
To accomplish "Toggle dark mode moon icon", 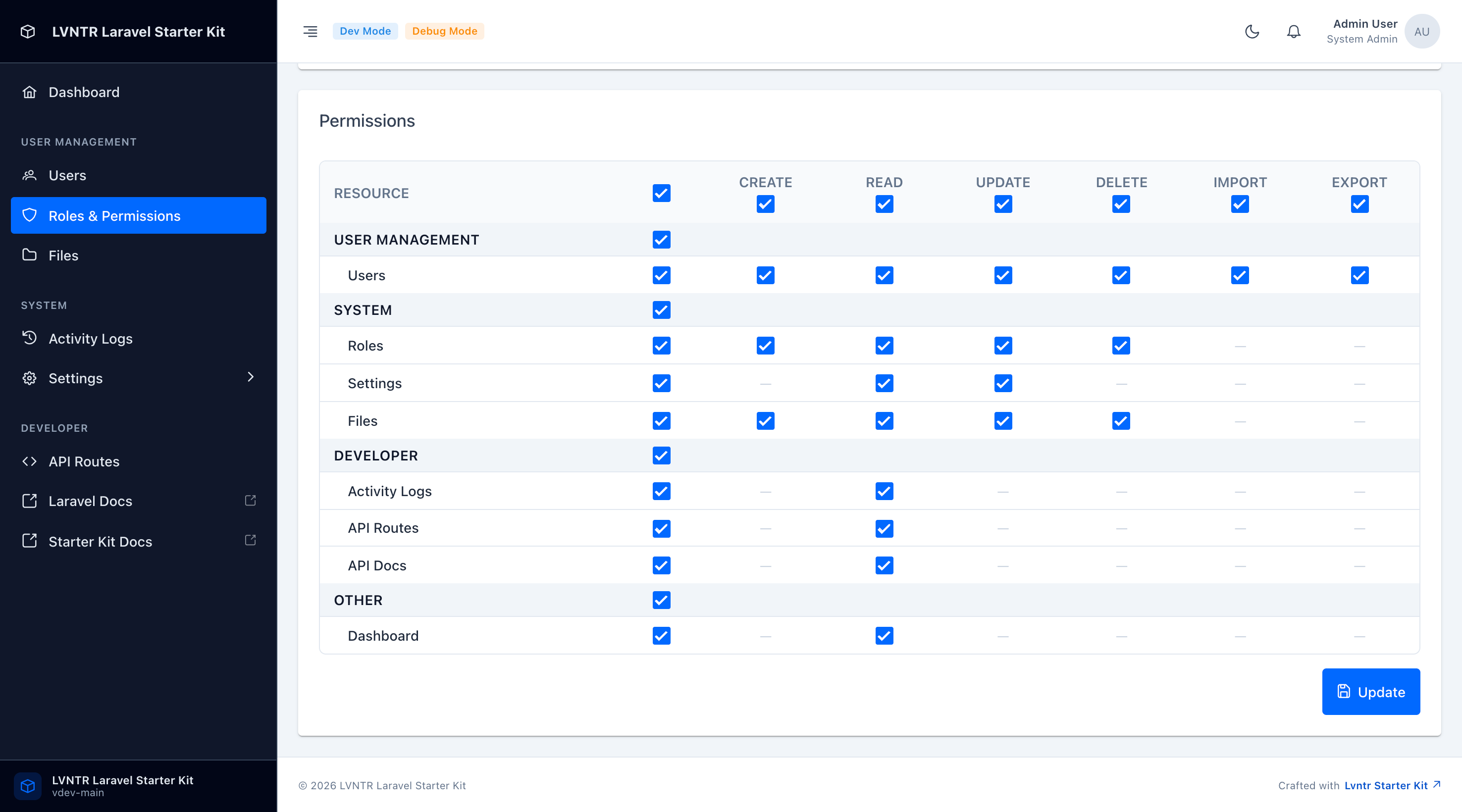I will pos(1252,31).
